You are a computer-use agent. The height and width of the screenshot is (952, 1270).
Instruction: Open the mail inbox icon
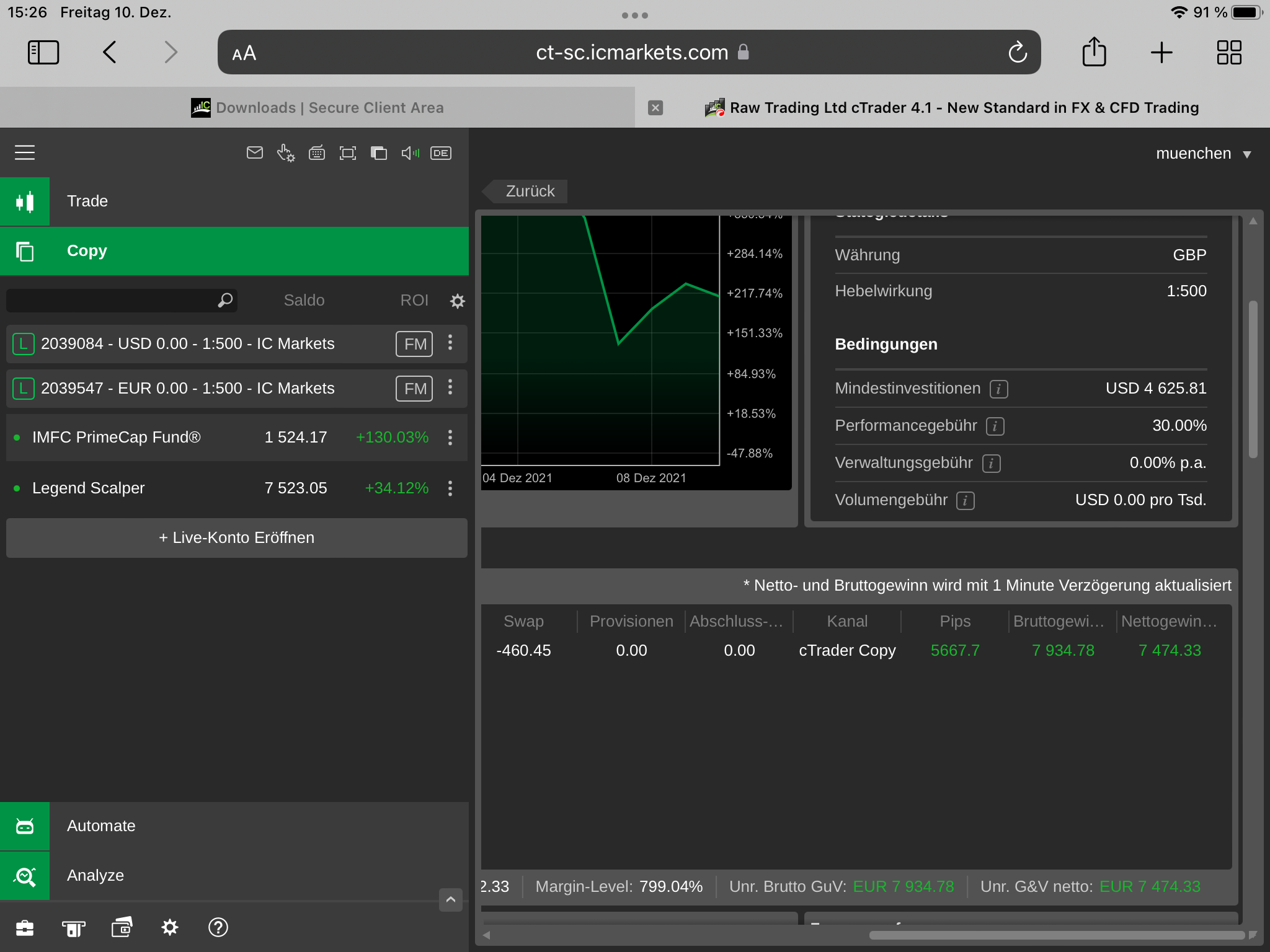tap(255, 152)
